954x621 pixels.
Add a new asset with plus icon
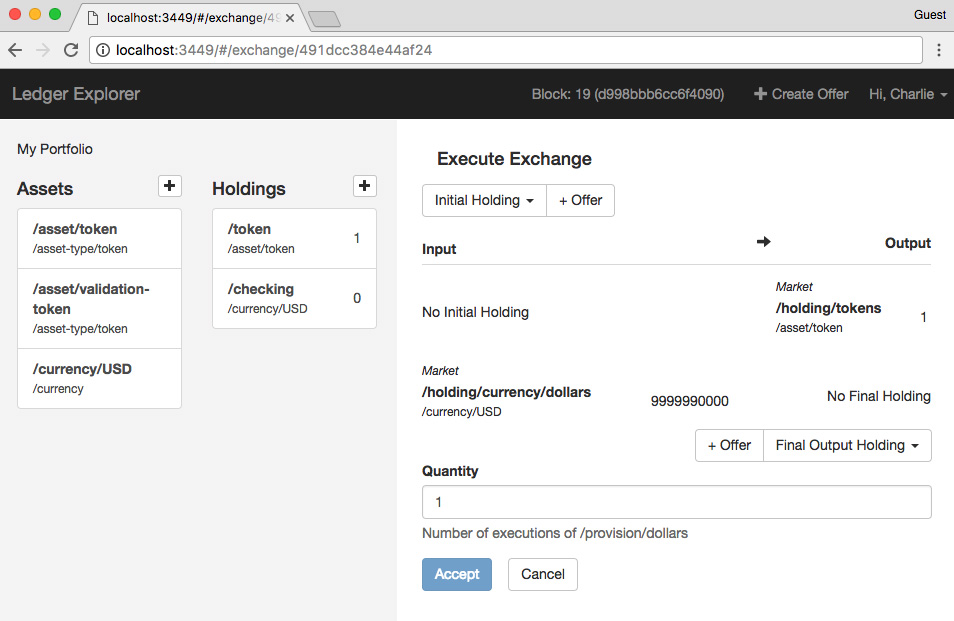(x=170, y=186)
